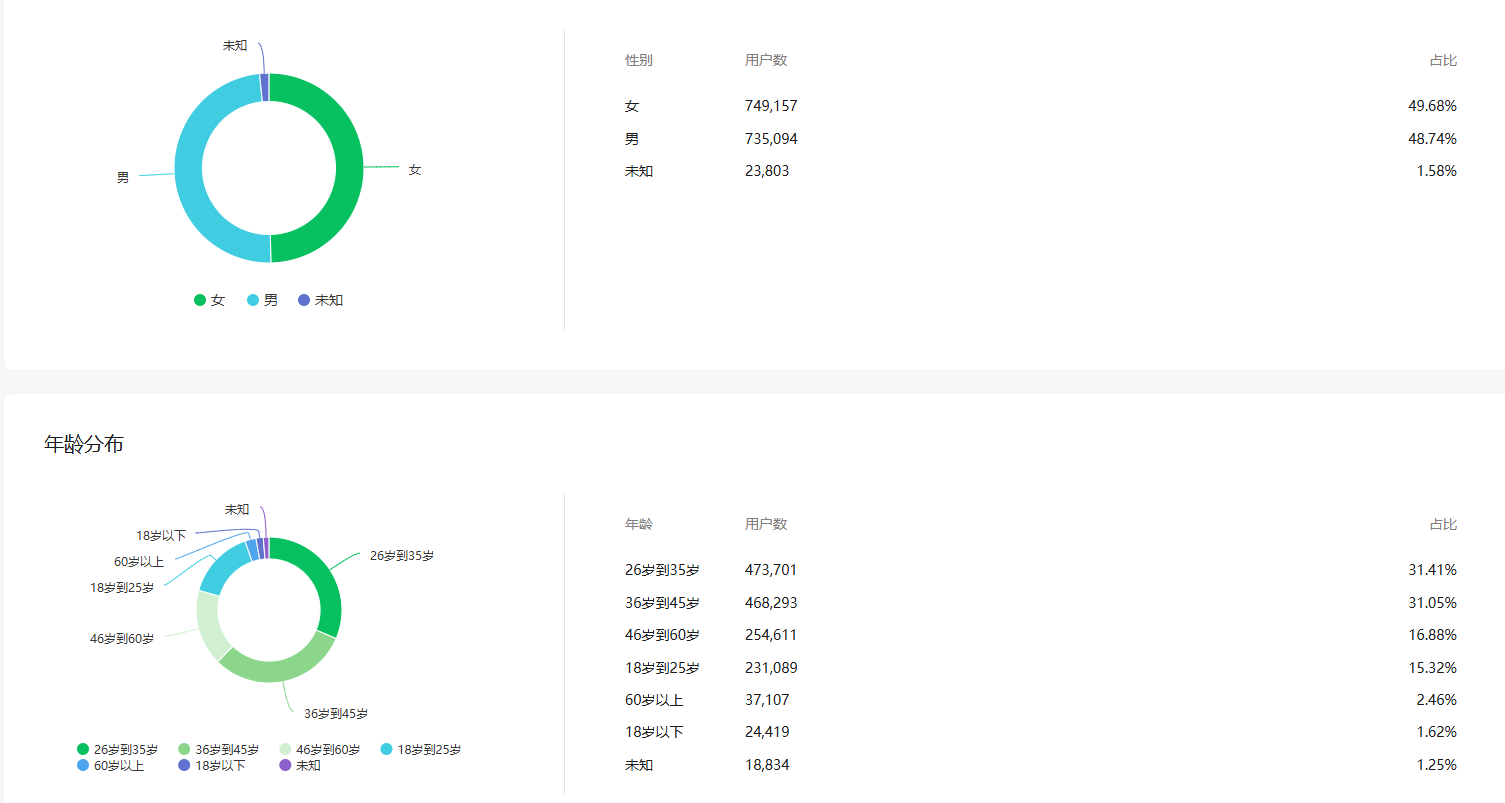Toggle 18岁到25岁 legend entry below age chart
Image resolution: width=1505 pixels, height=803 pixels.
421,749
